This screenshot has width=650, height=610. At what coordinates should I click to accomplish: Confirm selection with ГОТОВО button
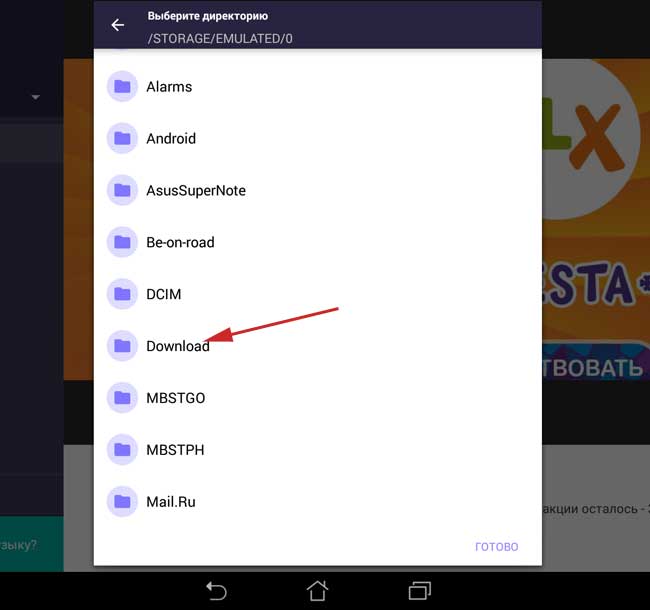coord(497,547)
